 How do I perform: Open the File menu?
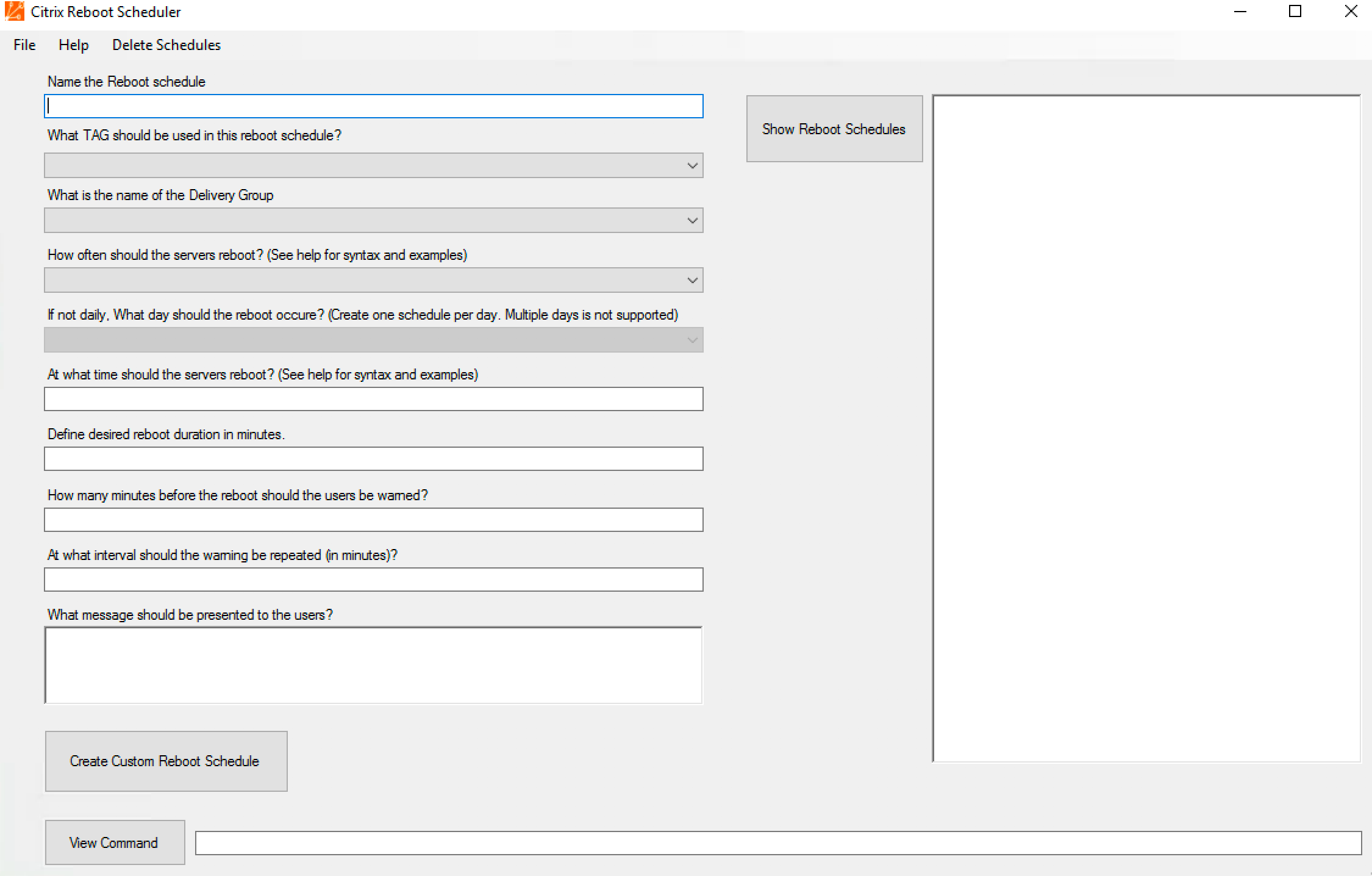pos(24,45)
